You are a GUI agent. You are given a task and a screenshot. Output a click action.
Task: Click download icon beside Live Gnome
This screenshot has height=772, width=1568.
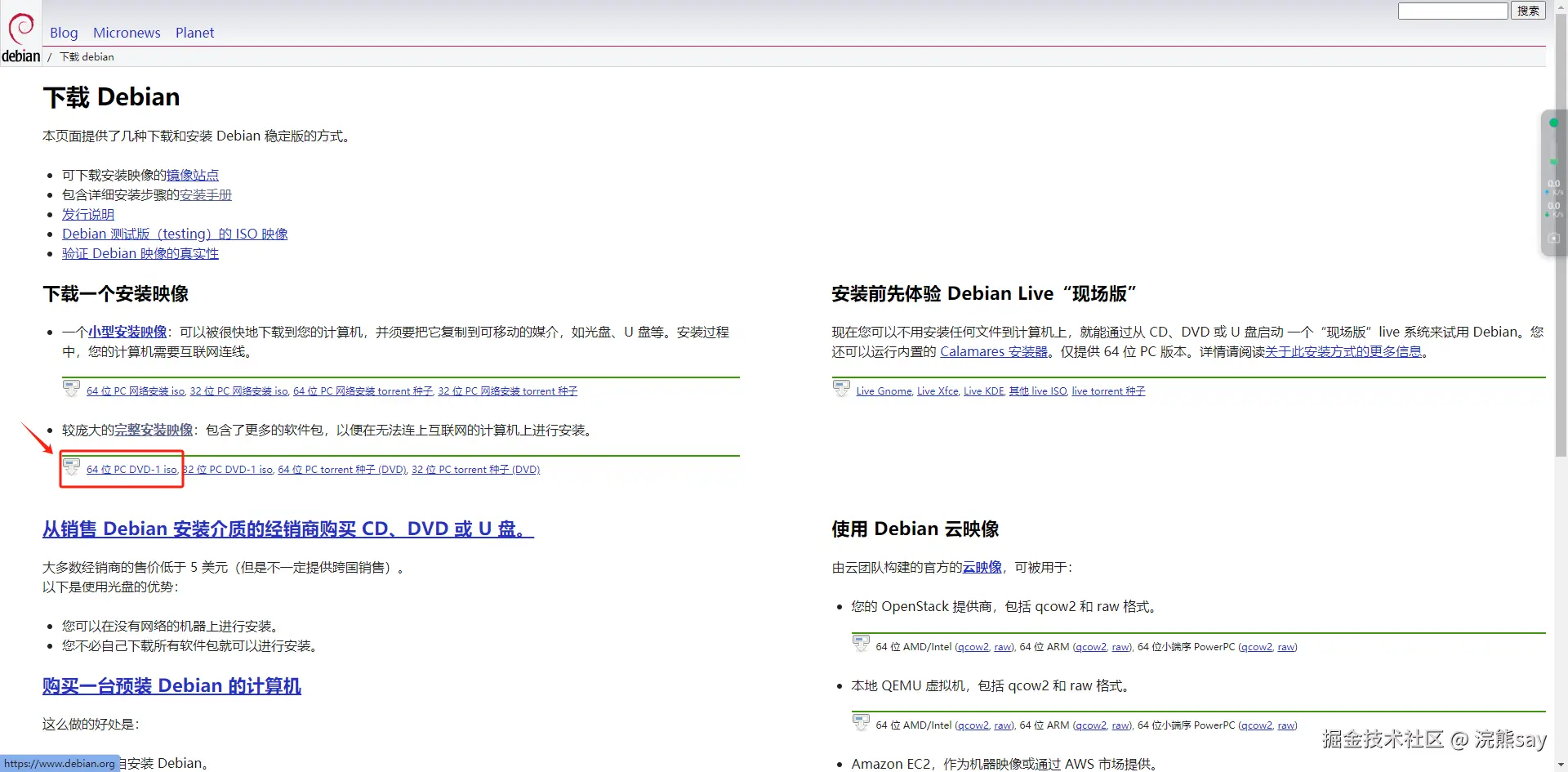pyautogui.click(x=841, y=388)
